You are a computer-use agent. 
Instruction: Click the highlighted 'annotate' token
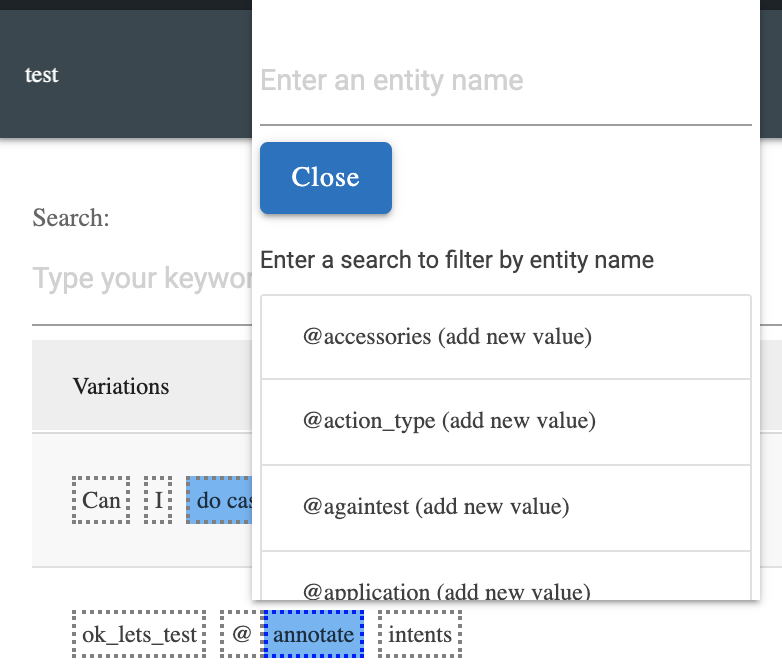tap(313, 634)
